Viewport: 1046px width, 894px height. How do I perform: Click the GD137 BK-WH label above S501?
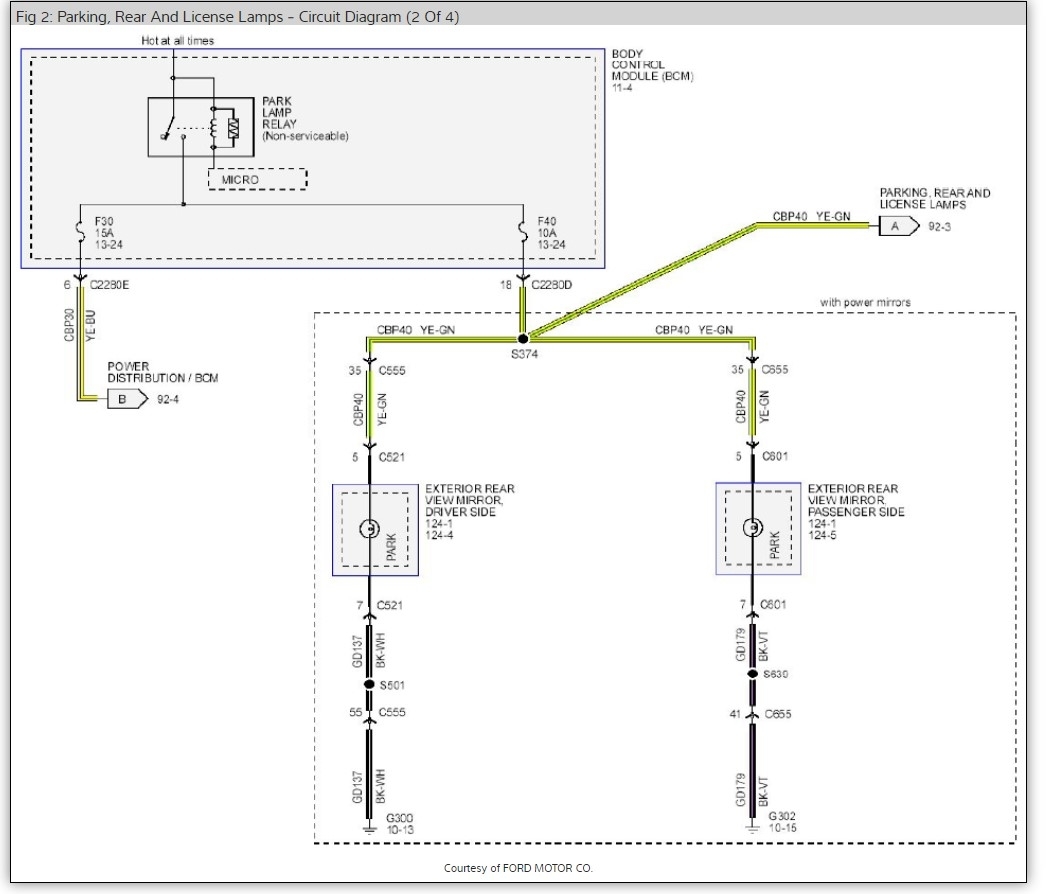tap(369, 651)
